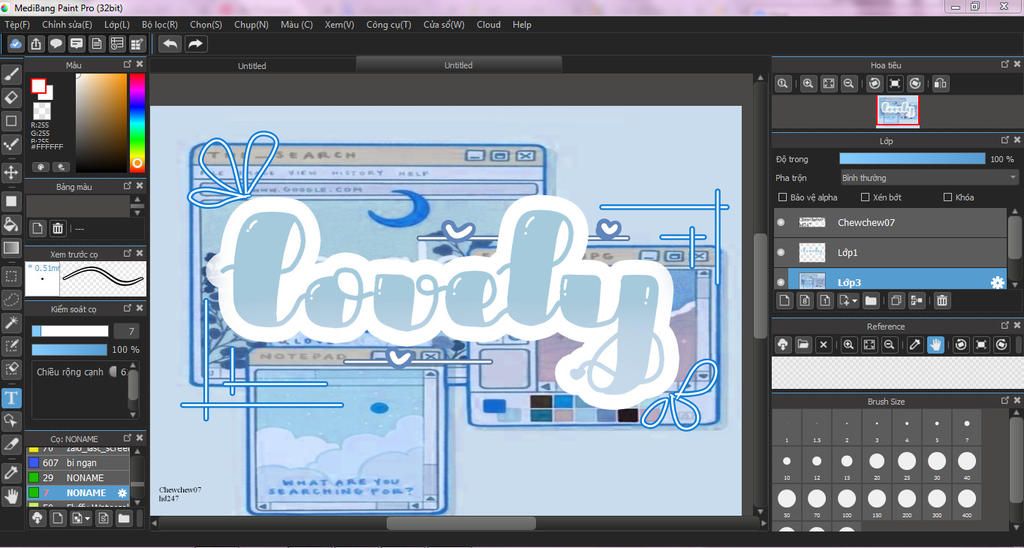Open the Công cụ(T) menu
Viewport: 1024px width, 548px height.
(x=389, y=25)
